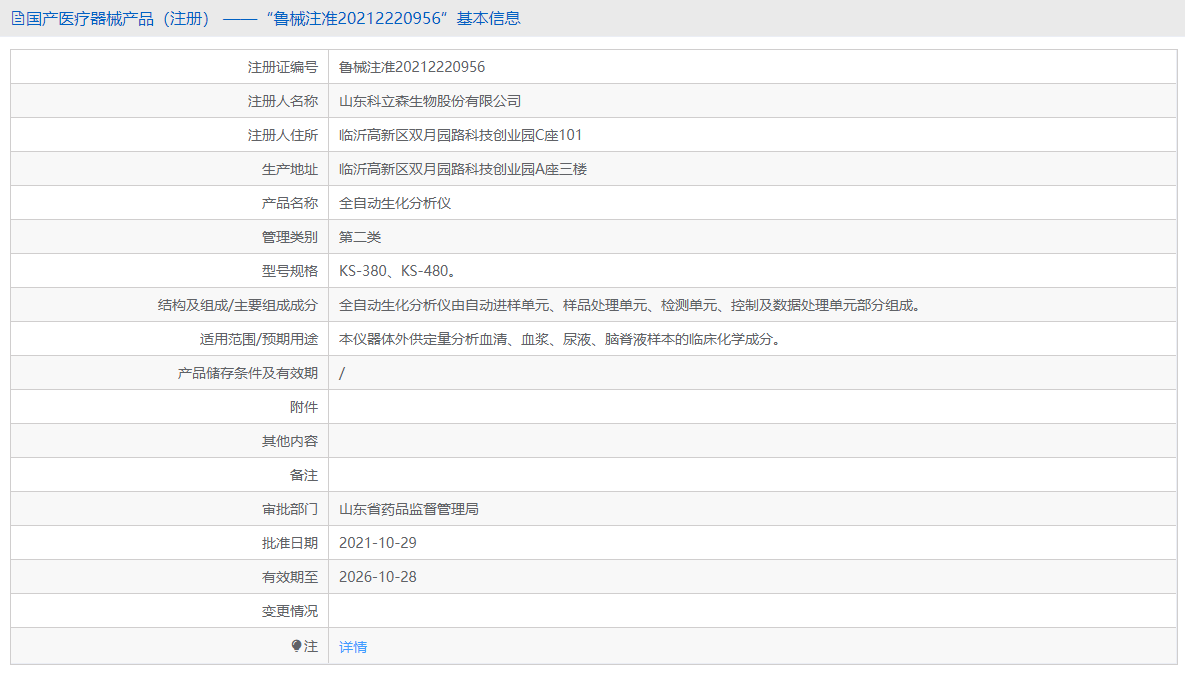Select approval department 山东省药品监督管理局
Screen dimensions: 1185x675
point(409,509)
